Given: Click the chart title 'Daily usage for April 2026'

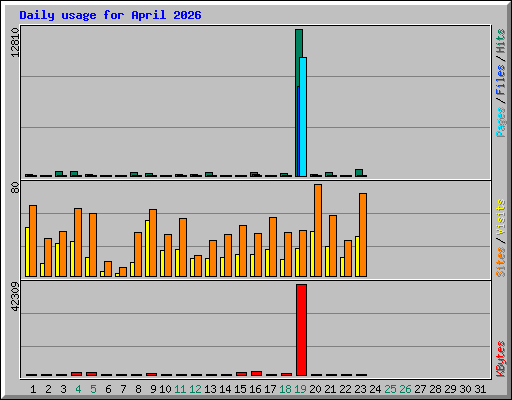Looking at the screenshot, I should click(110, 16).
